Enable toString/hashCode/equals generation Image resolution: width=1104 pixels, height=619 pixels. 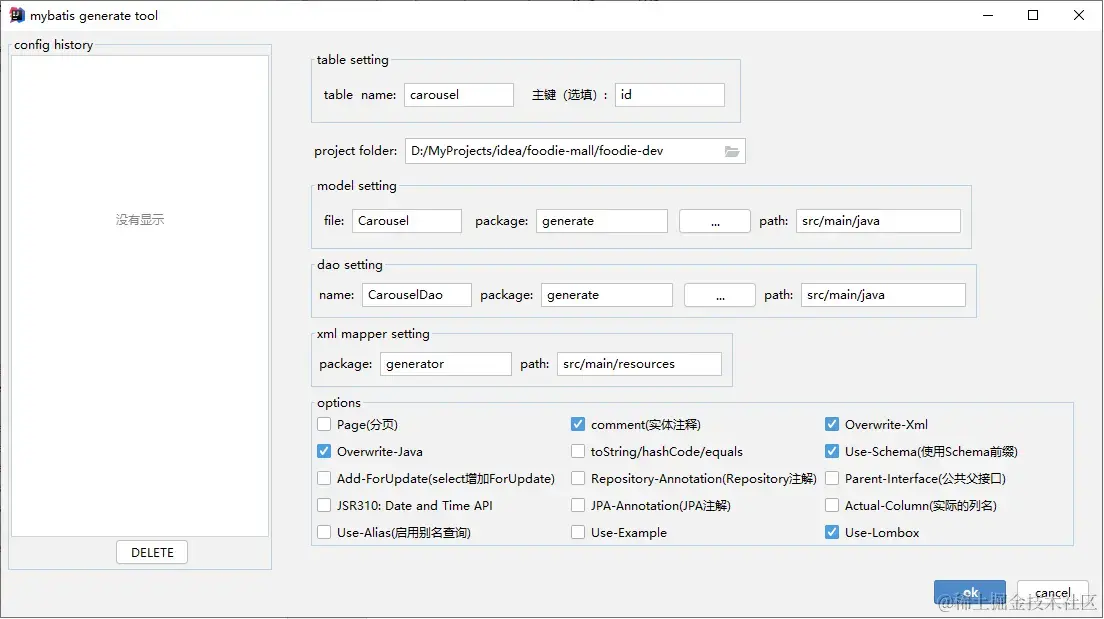click(578, 451)
